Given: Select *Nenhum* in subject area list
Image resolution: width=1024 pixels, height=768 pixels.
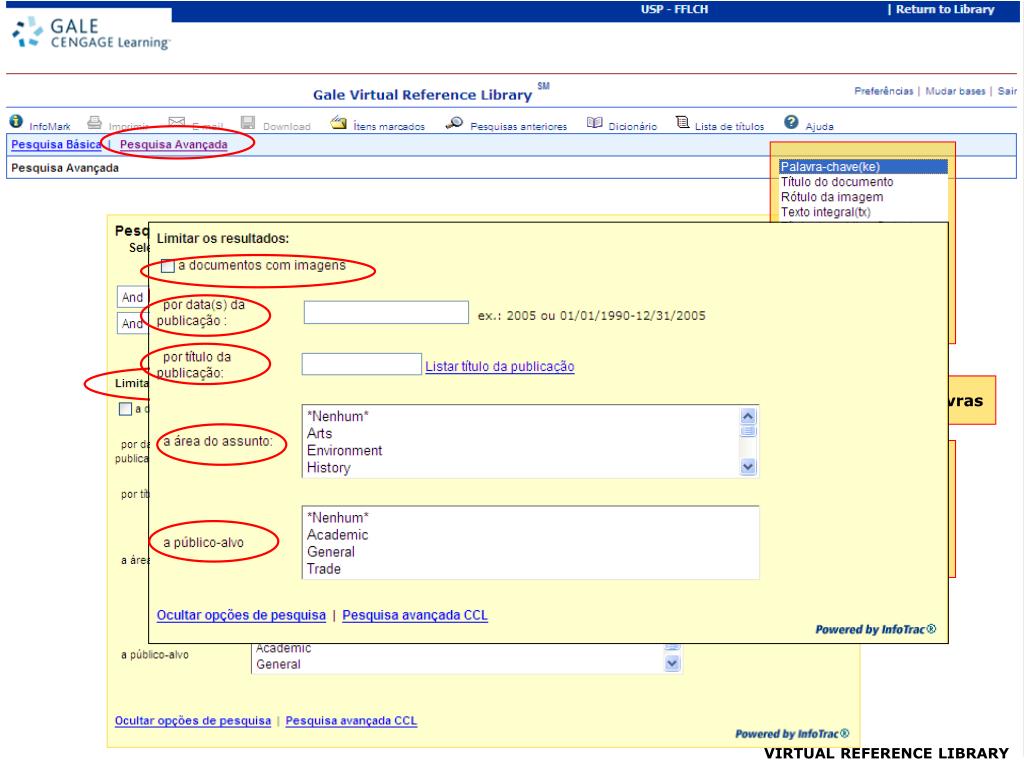Looking at the screenshot, I should point(520,416).
